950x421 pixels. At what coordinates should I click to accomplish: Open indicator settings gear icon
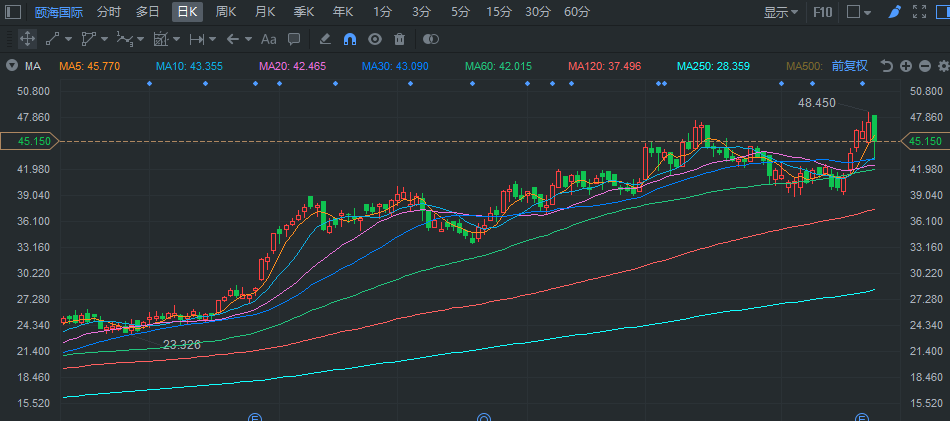[x=943, y=66]
